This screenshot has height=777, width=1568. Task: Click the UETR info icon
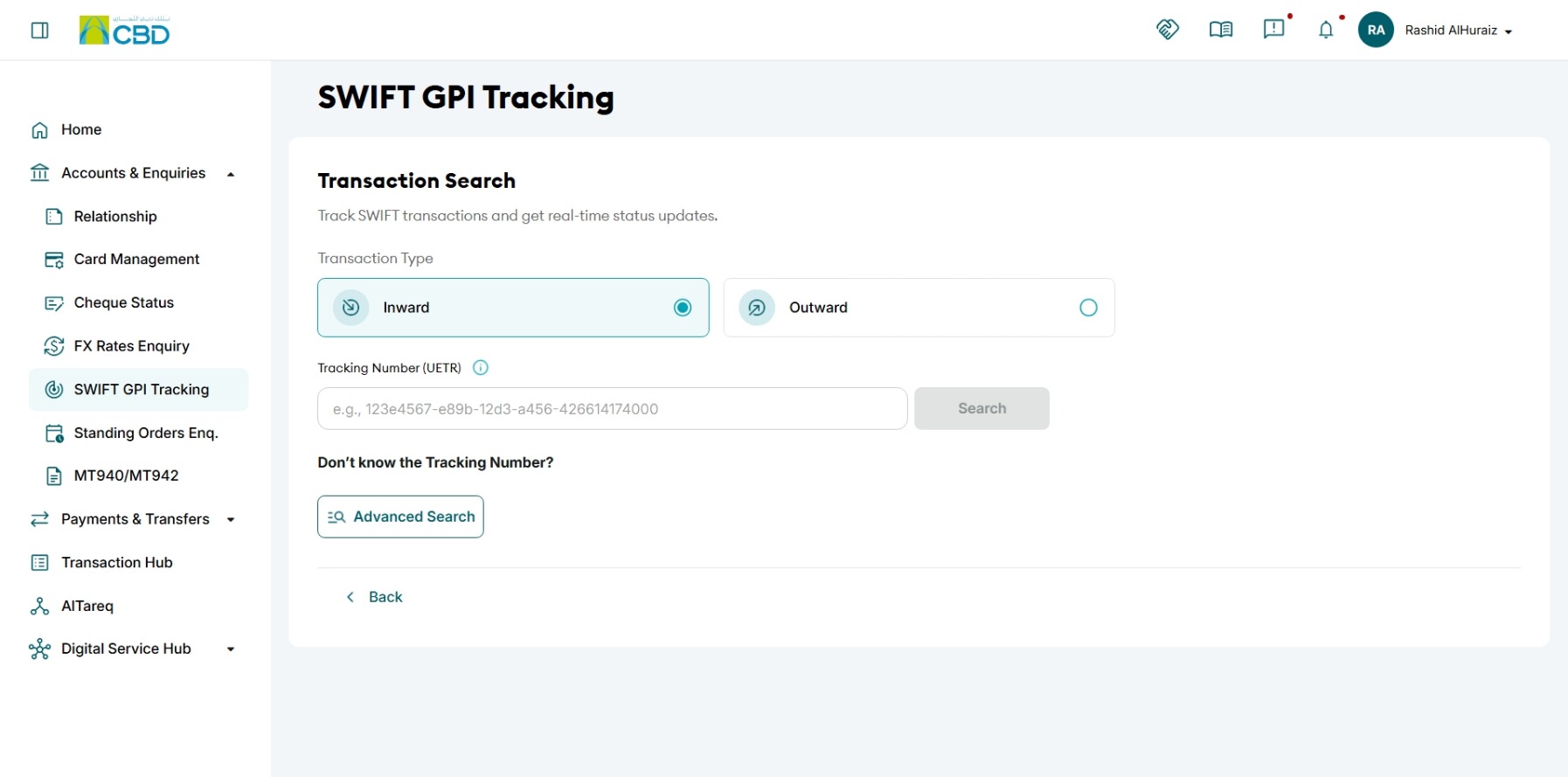(x=481, y=368)
